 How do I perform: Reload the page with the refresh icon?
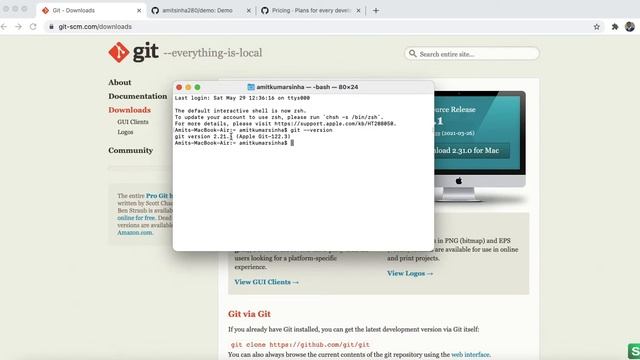tap(33, 27)
